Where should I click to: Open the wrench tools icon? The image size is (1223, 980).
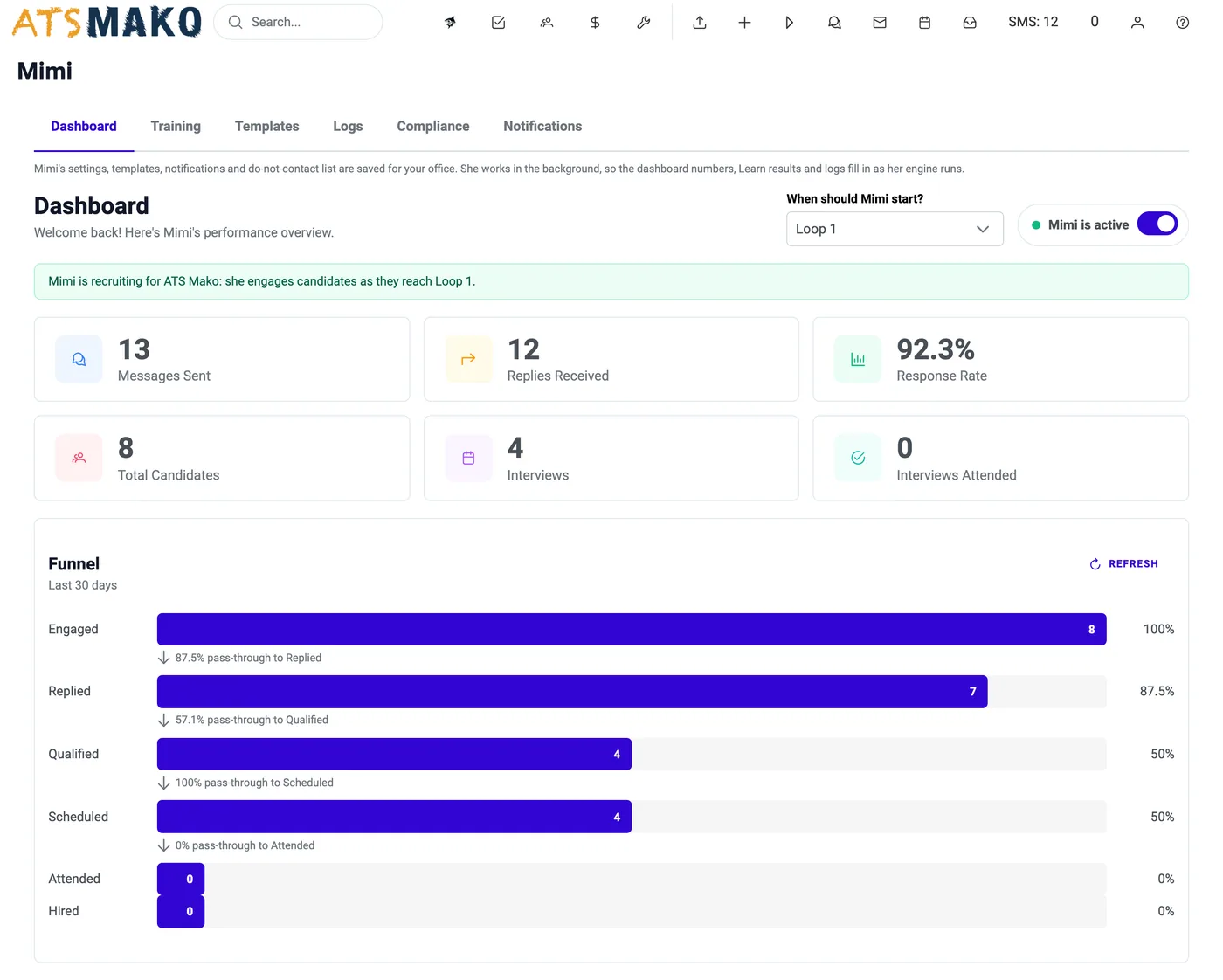click(x=644, y=23)
